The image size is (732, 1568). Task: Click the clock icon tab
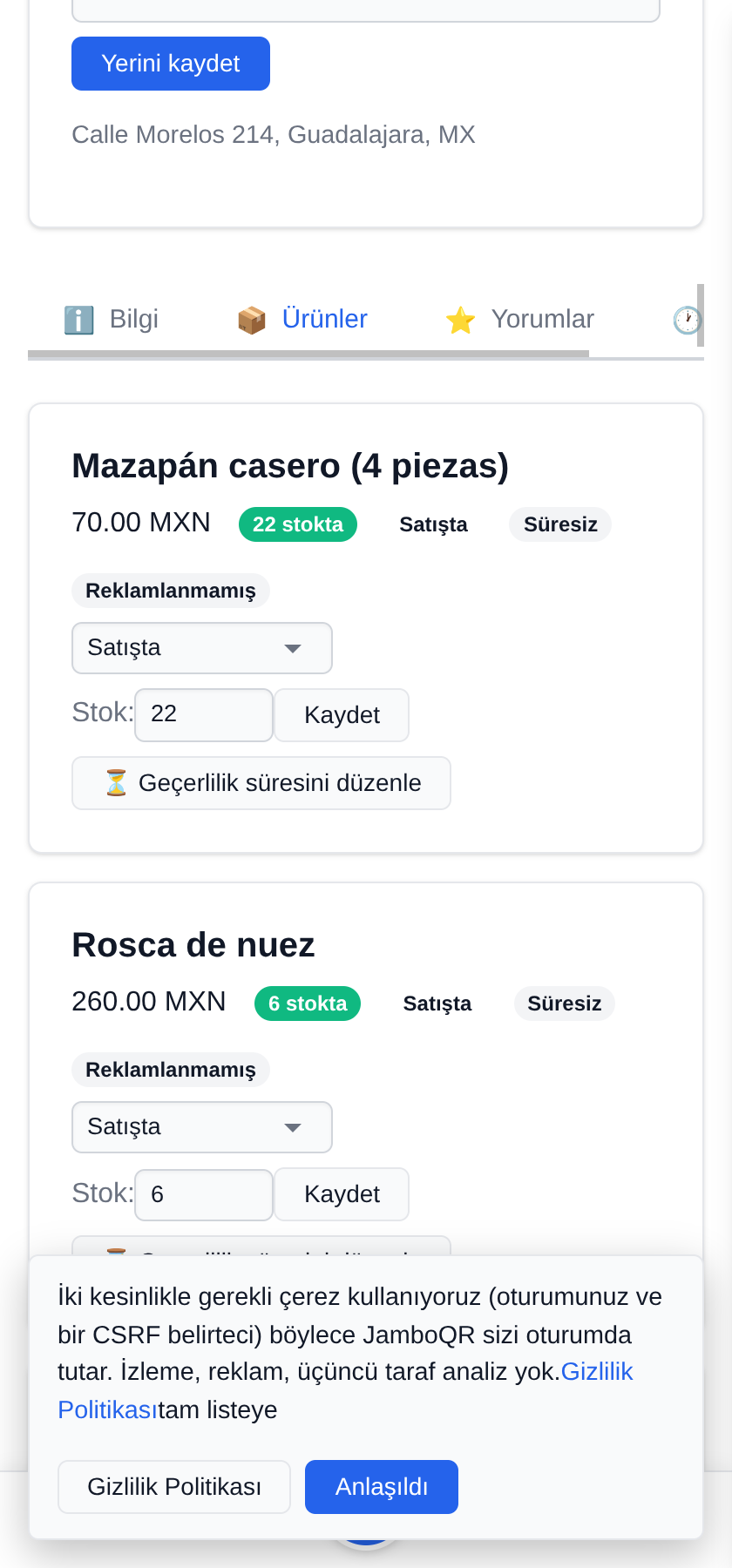[687, 320]
